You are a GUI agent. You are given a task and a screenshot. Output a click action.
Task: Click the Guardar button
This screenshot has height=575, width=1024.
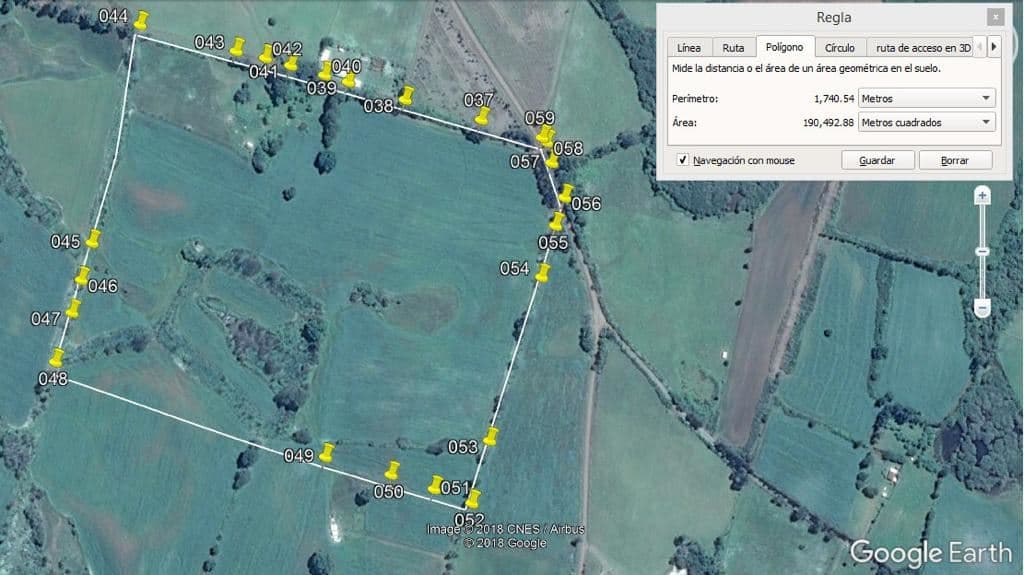pos(878,160)
